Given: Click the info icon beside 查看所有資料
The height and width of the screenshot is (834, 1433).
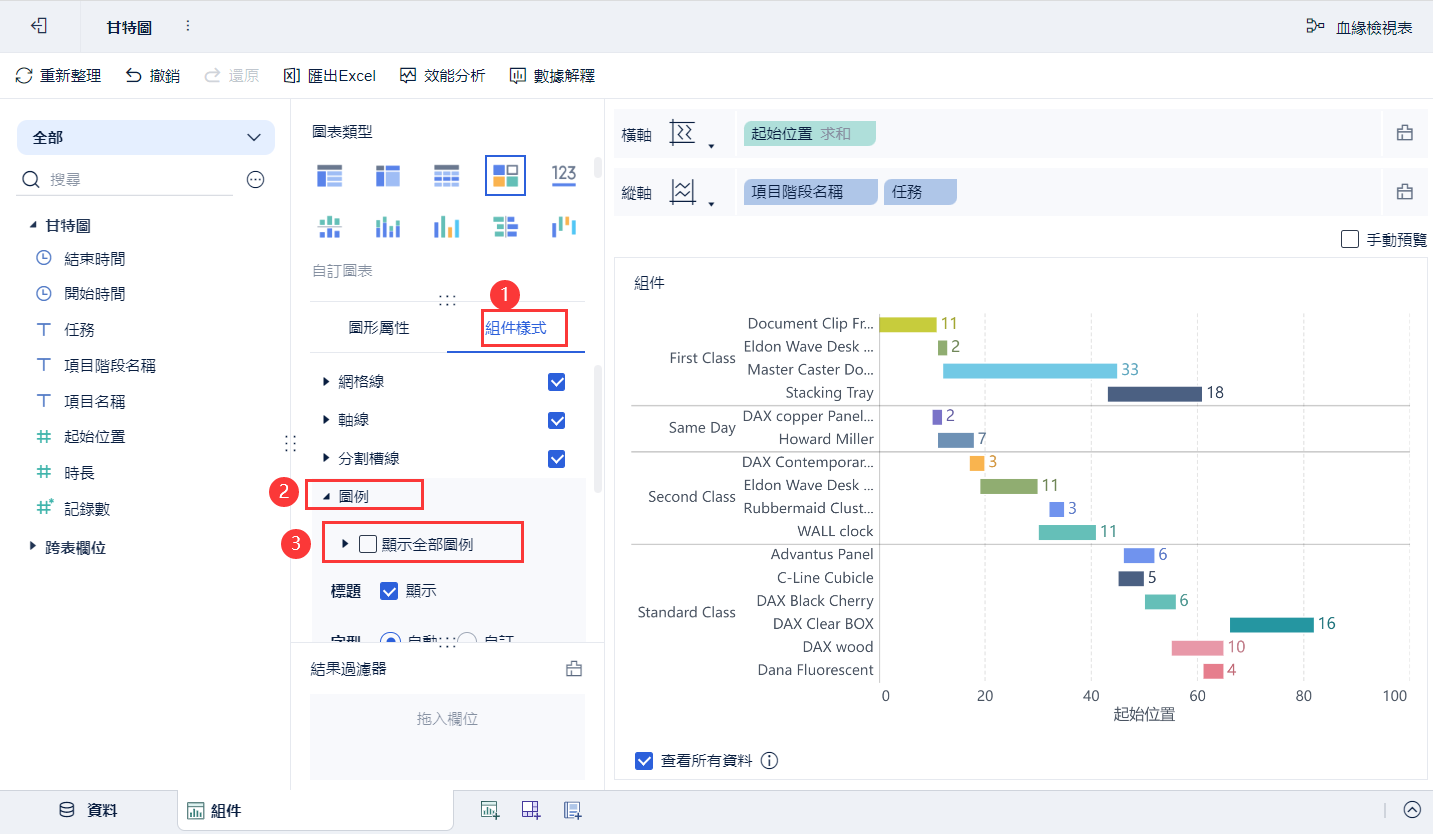Looking at the screenshot, I should 769,761.
